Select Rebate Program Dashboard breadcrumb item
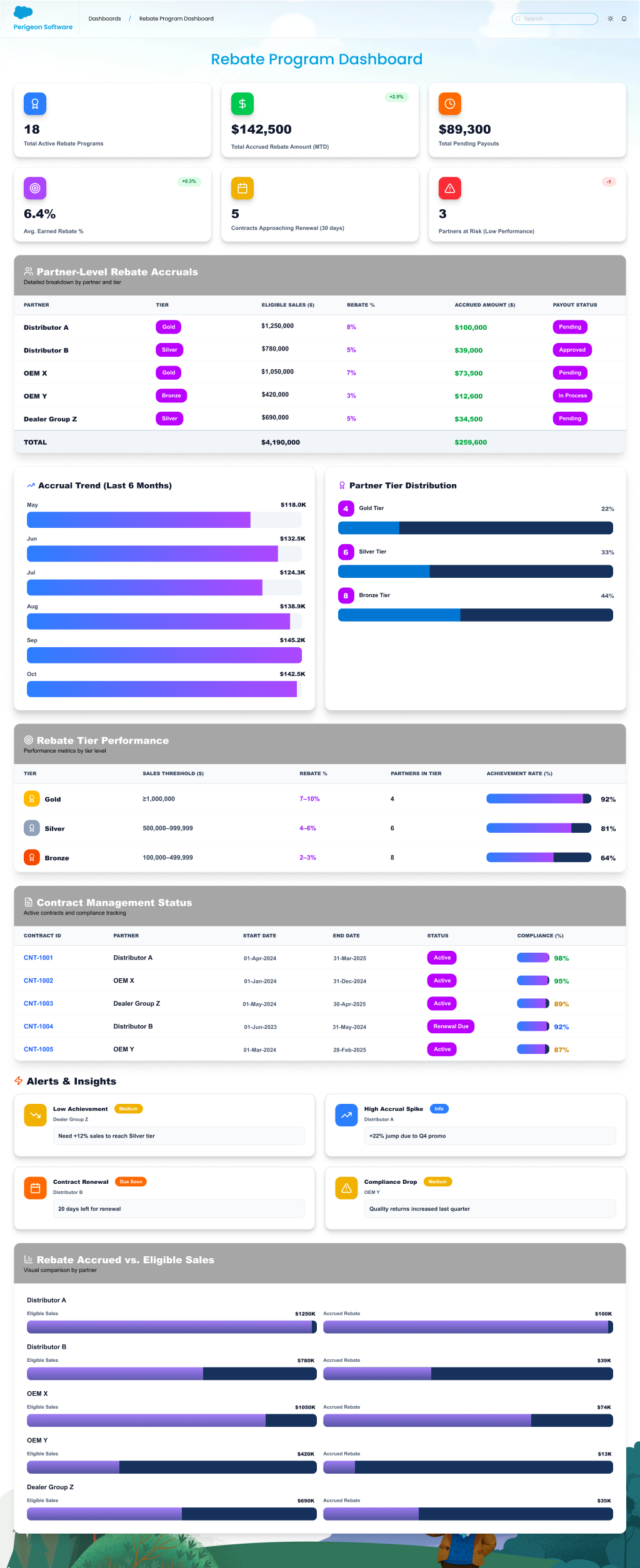 pyautogui.click(x=176, y=19)
